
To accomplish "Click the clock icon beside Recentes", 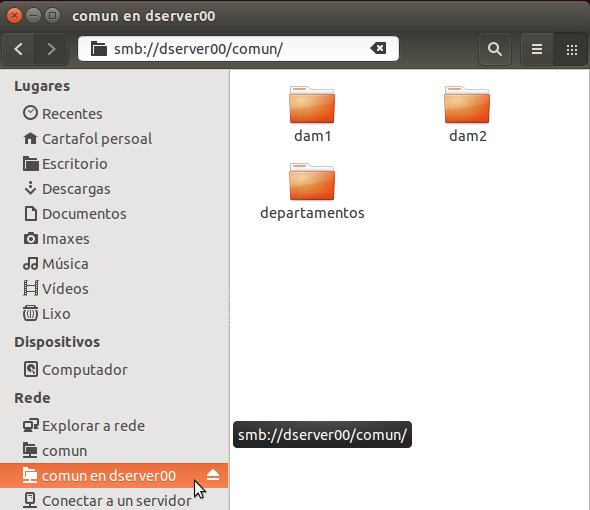I will click(30, 113).
